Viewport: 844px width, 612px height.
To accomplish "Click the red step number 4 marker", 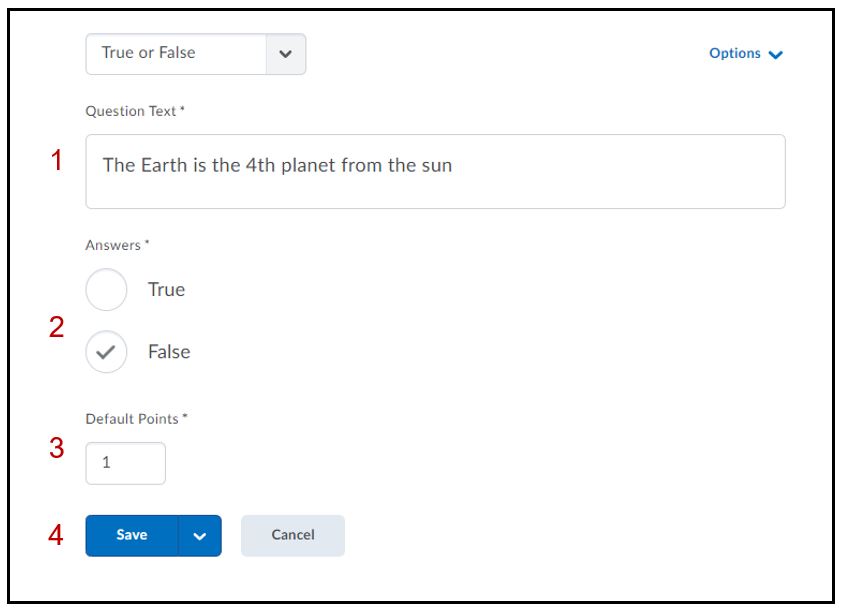I will point(57,536).
